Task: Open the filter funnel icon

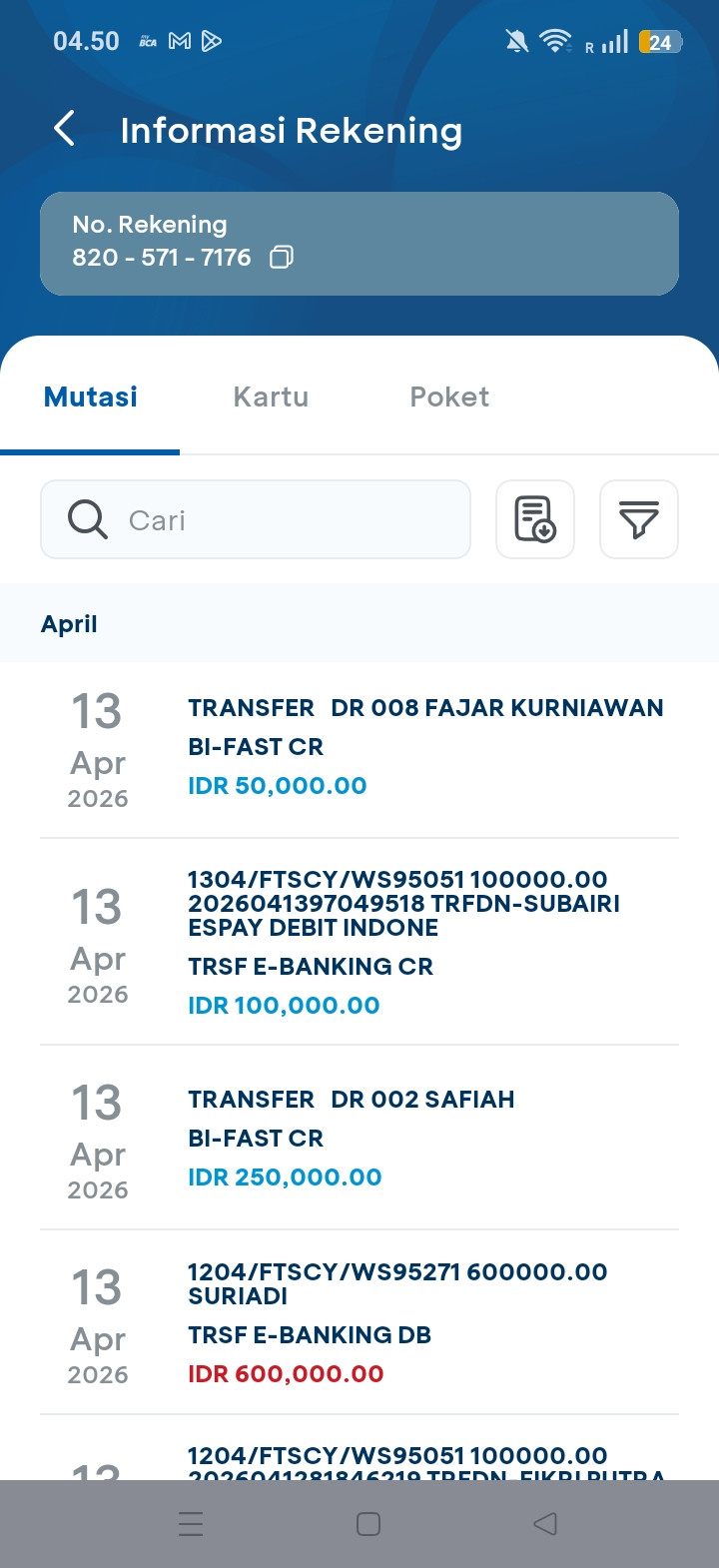Action: tap(639, 519)
